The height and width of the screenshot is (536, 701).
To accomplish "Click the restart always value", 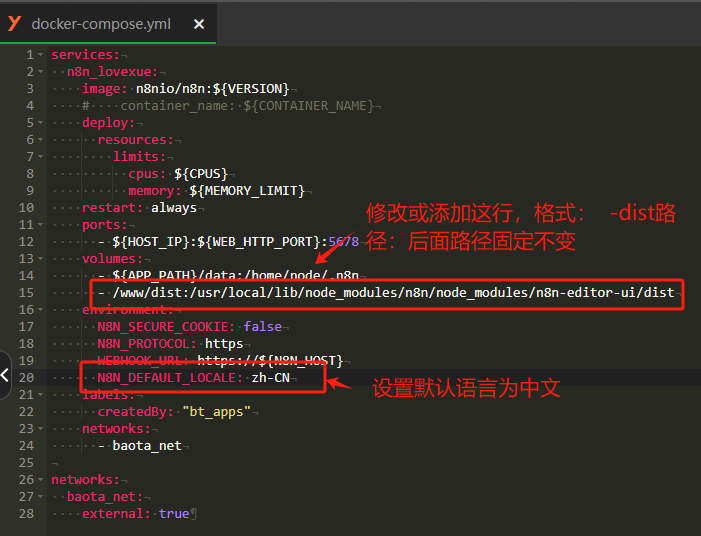I will pyautogui.click(x=174, y=207).
